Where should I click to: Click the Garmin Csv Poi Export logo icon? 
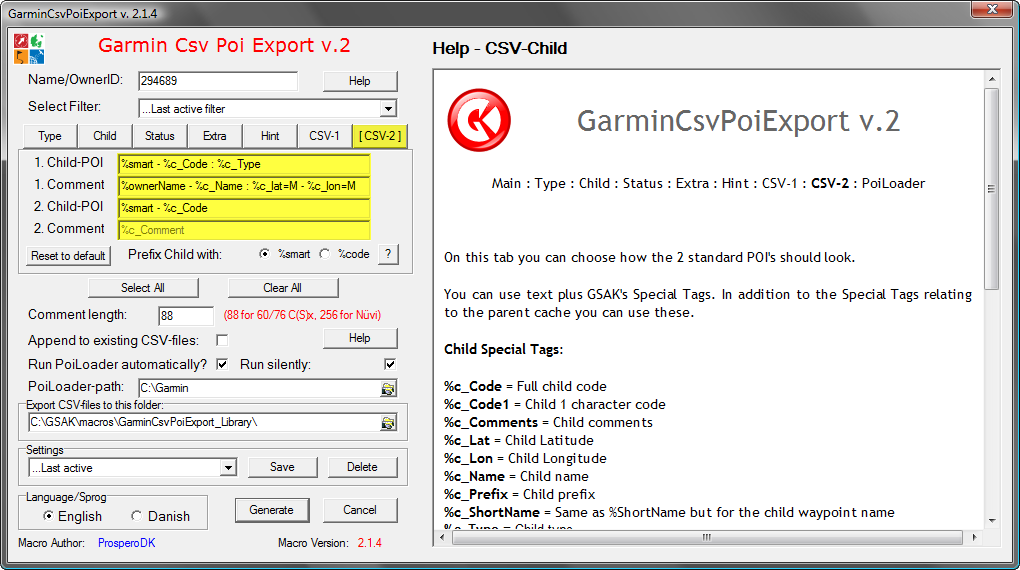[x=29, y=49]
